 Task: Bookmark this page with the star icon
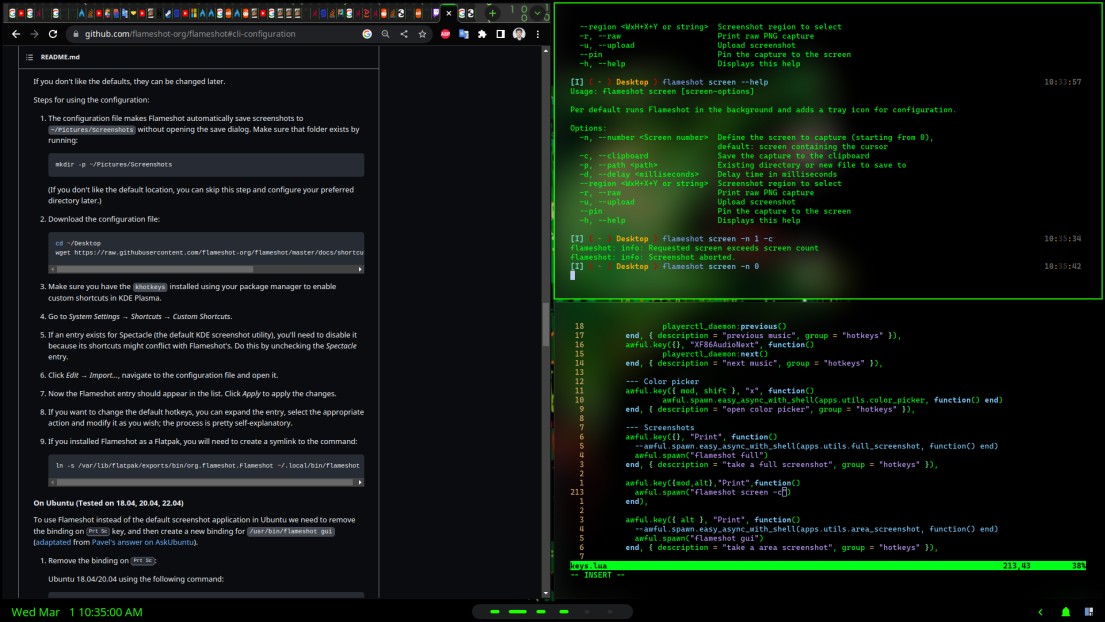point(422,34)
